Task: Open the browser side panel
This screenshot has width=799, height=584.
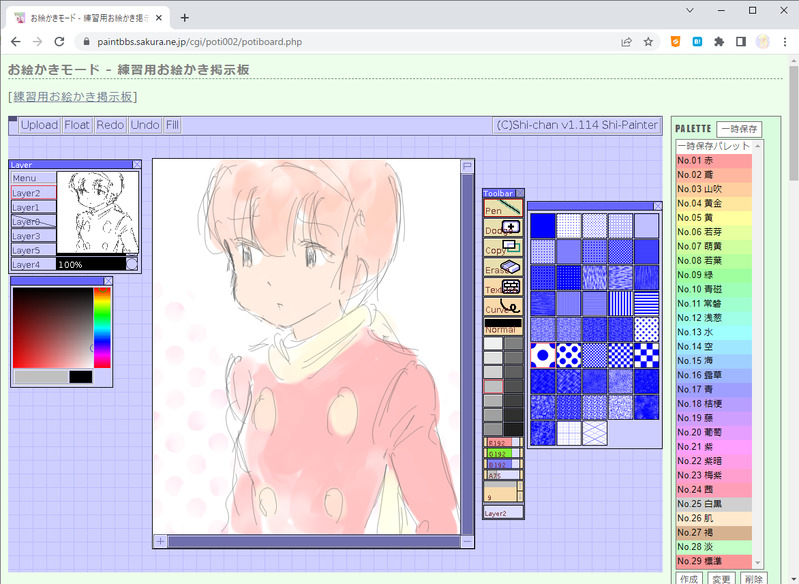Action: 741,42
